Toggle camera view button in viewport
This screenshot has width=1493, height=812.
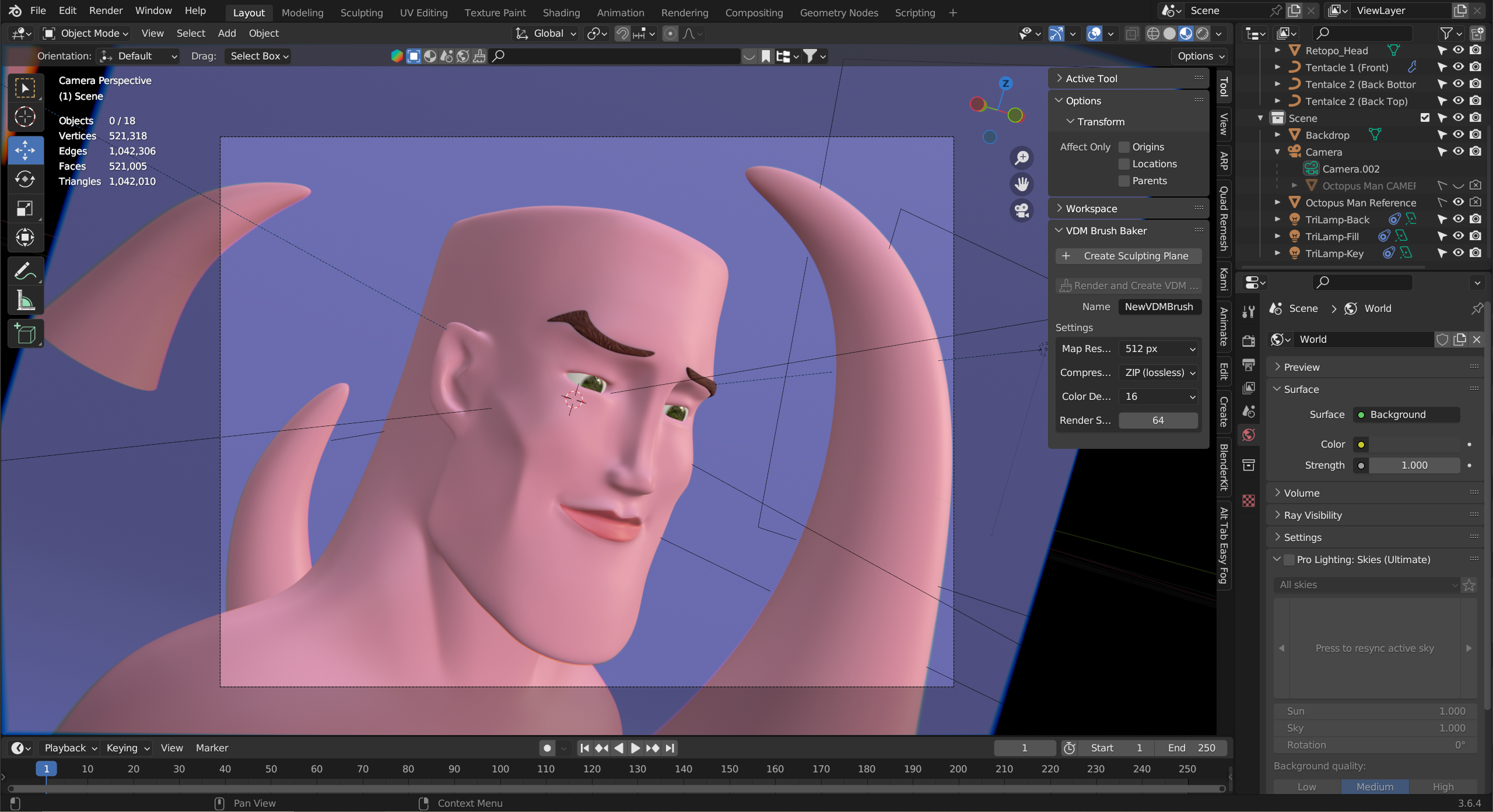[x=1022, y=210]
